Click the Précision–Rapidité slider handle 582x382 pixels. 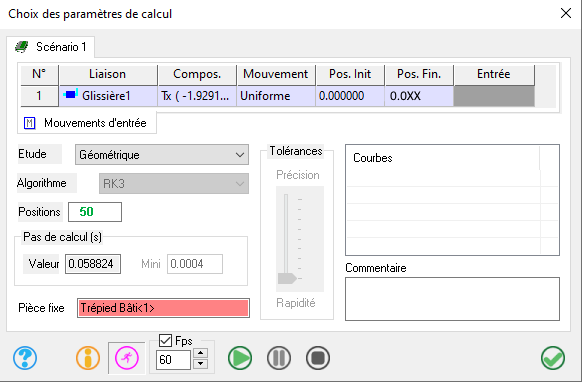tap(287, 278)
